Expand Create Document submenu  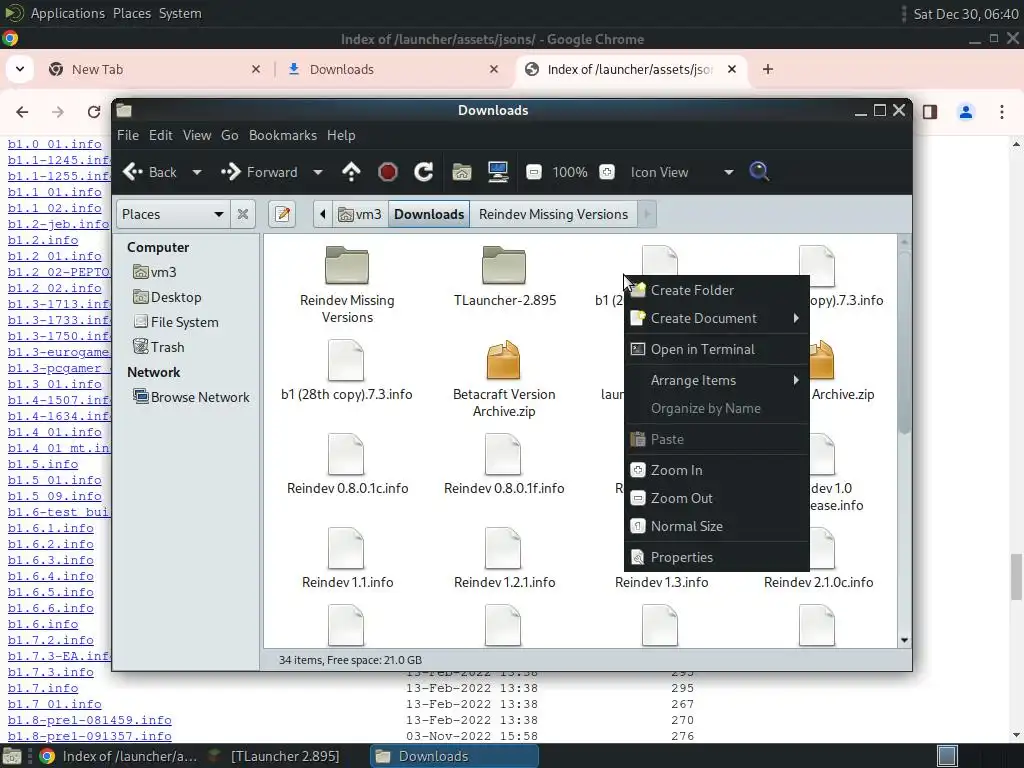coord(716,318)
